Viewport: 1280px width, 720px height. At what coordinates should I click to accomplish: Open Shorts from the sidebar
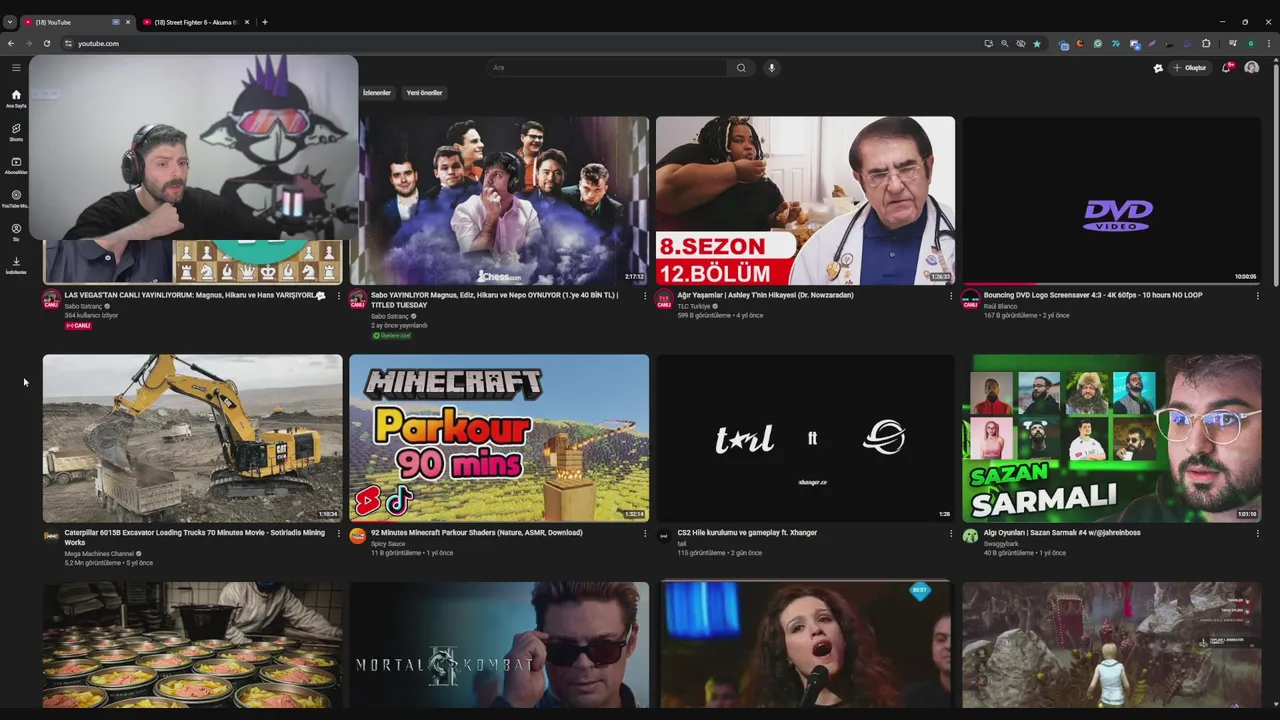pos(16,132)
